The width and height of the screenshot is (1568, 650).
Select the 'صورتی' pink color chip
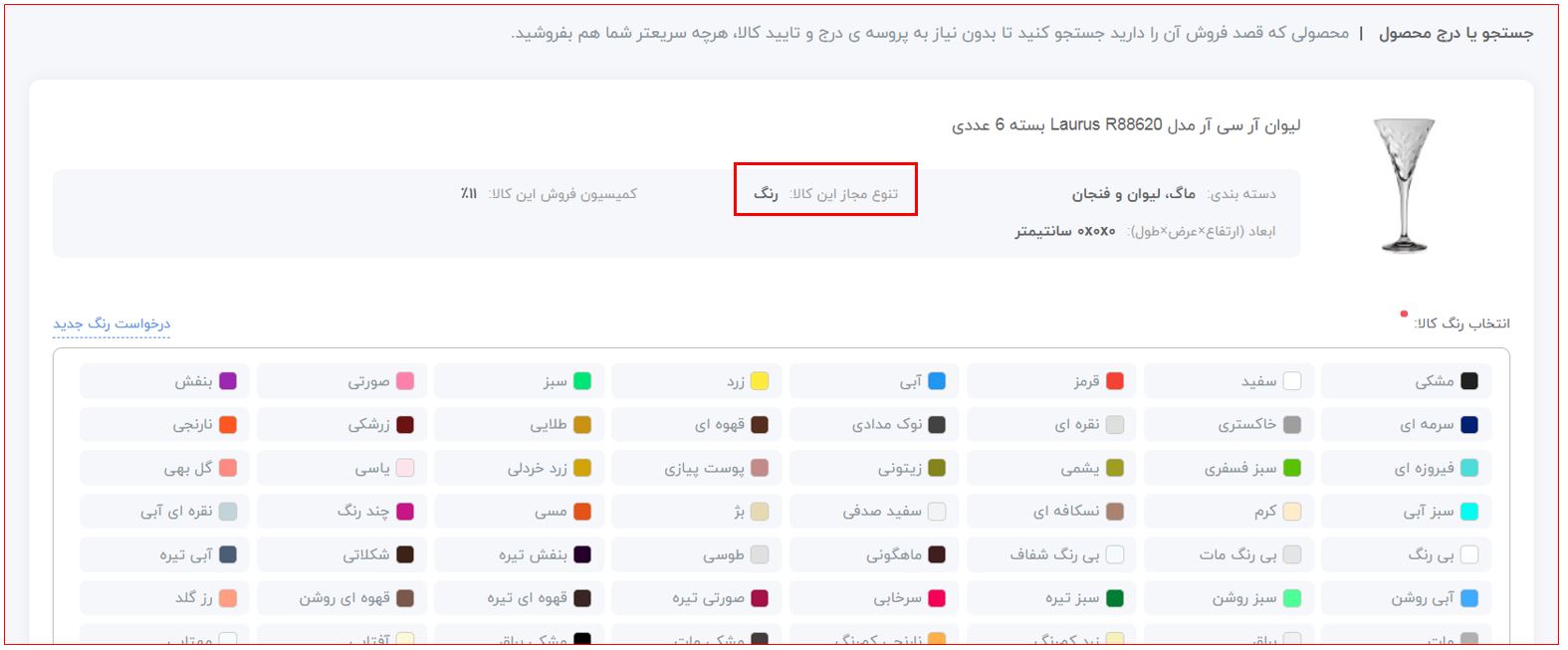tap(341, 381)
